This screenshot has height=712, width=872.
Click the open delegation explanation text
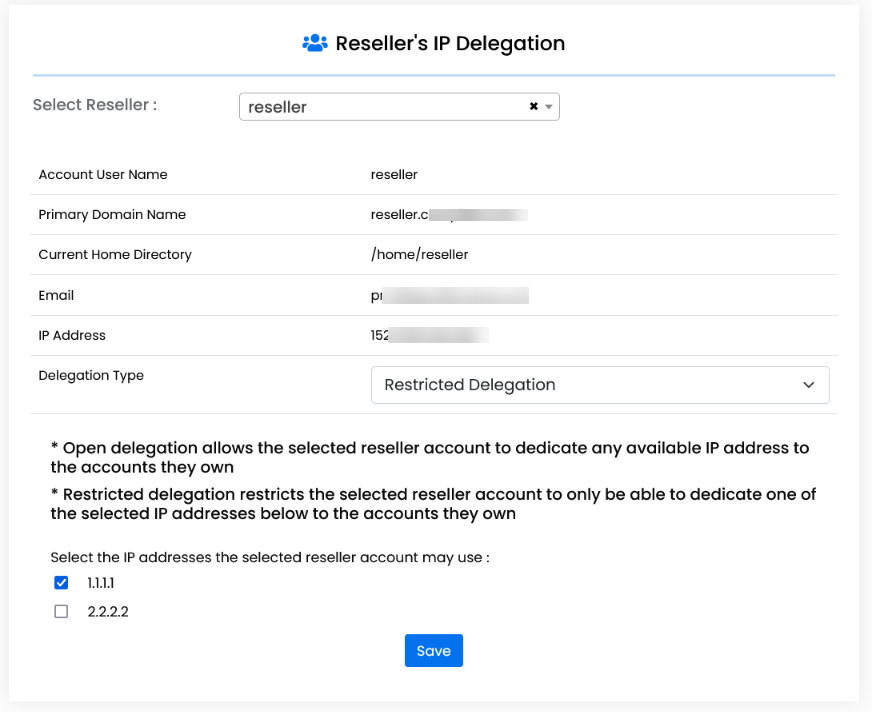[x=430, y=457]
